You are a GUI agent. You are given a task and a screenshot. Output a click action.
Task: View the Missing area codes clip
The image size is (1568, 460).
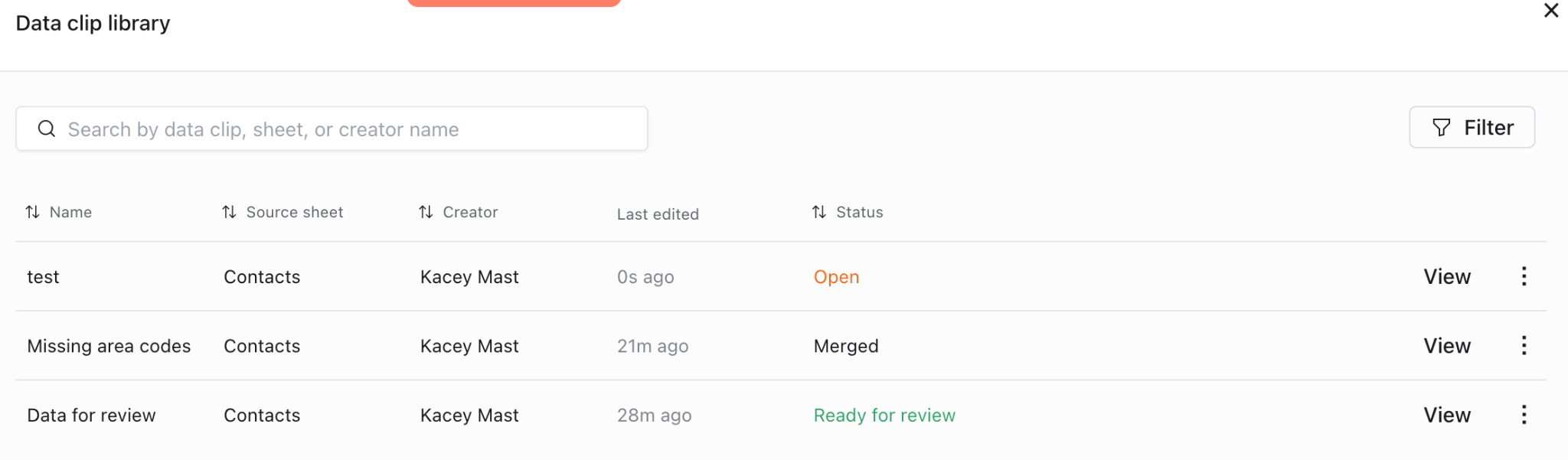[x=1447, y=345]
